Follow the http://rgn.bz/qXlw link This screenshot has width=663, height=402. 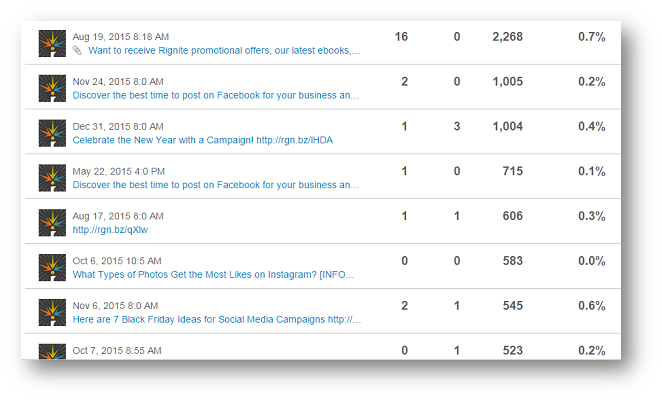click(x=110, y=230)
